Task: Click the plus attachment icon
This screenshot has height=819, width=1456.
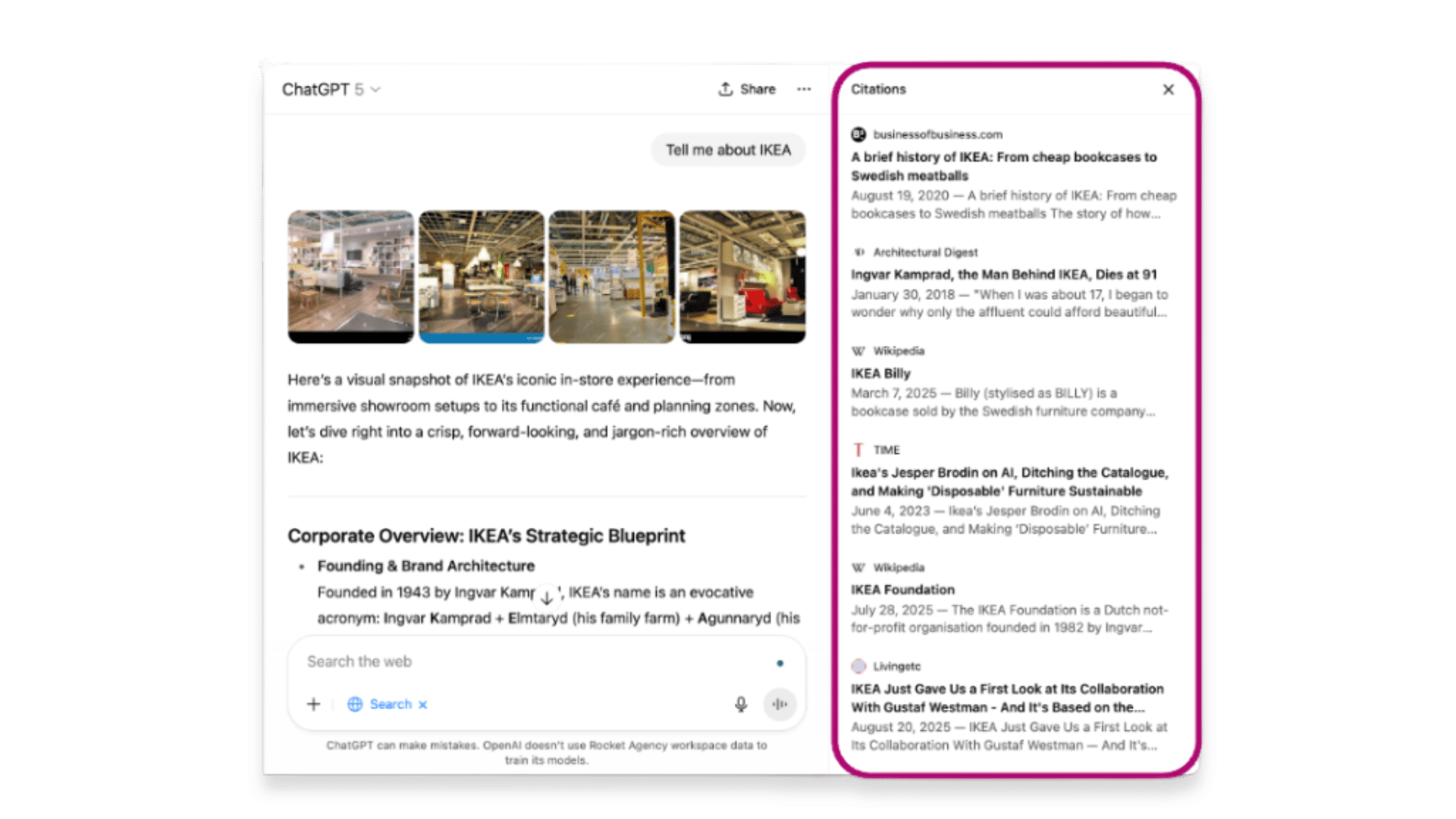Action: (313, 704)
